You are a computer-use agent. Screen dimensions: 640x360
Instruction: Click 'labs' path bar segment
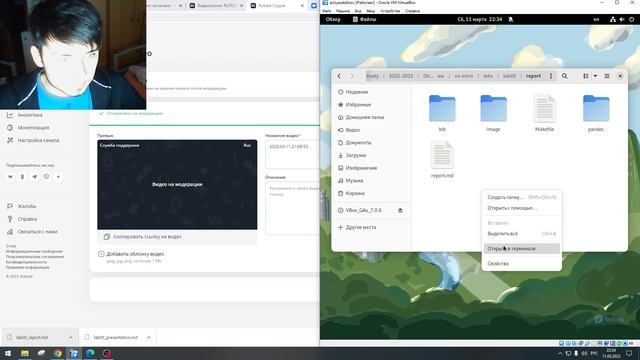click(488, 76)
